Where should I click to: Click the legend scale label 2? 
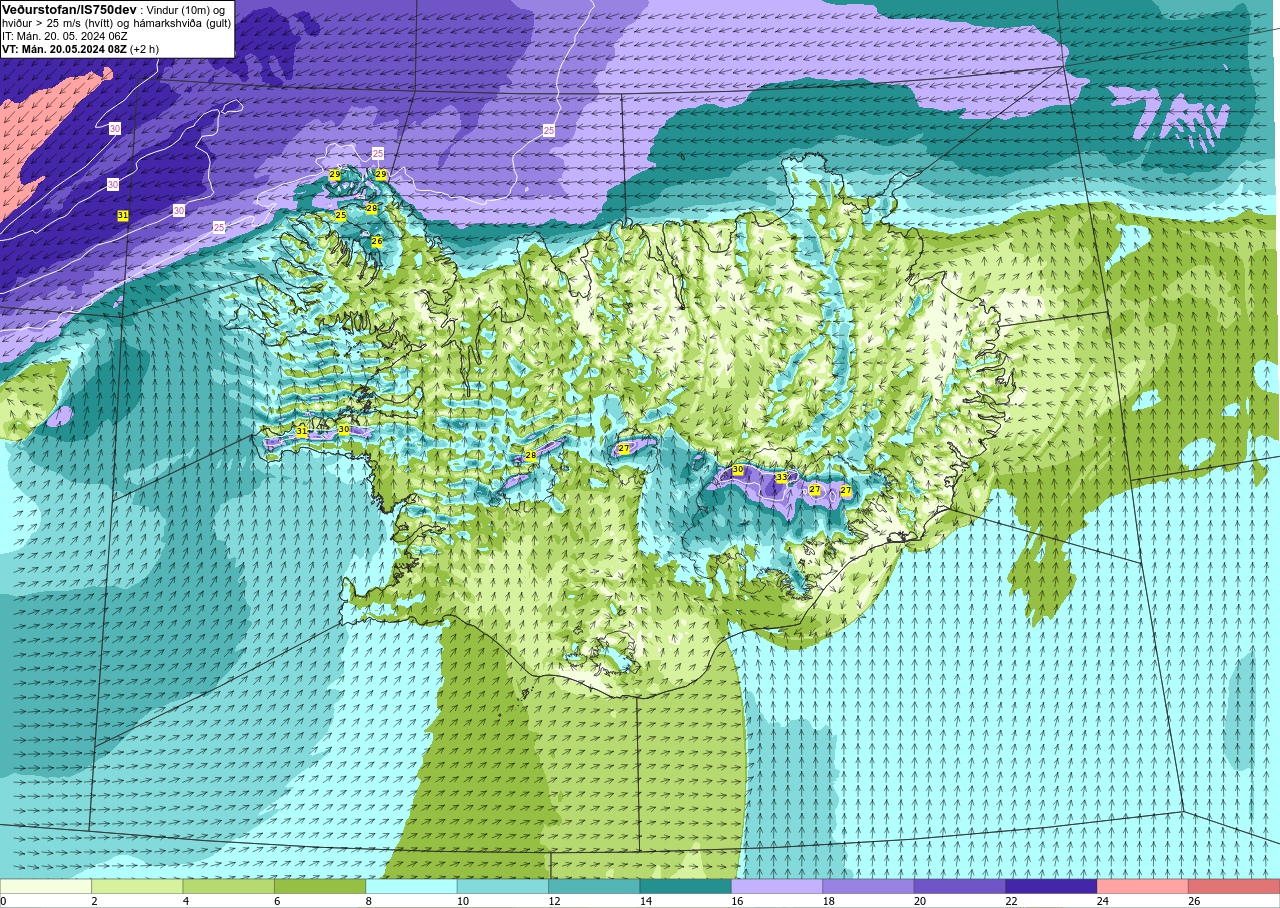coord(93,901)
